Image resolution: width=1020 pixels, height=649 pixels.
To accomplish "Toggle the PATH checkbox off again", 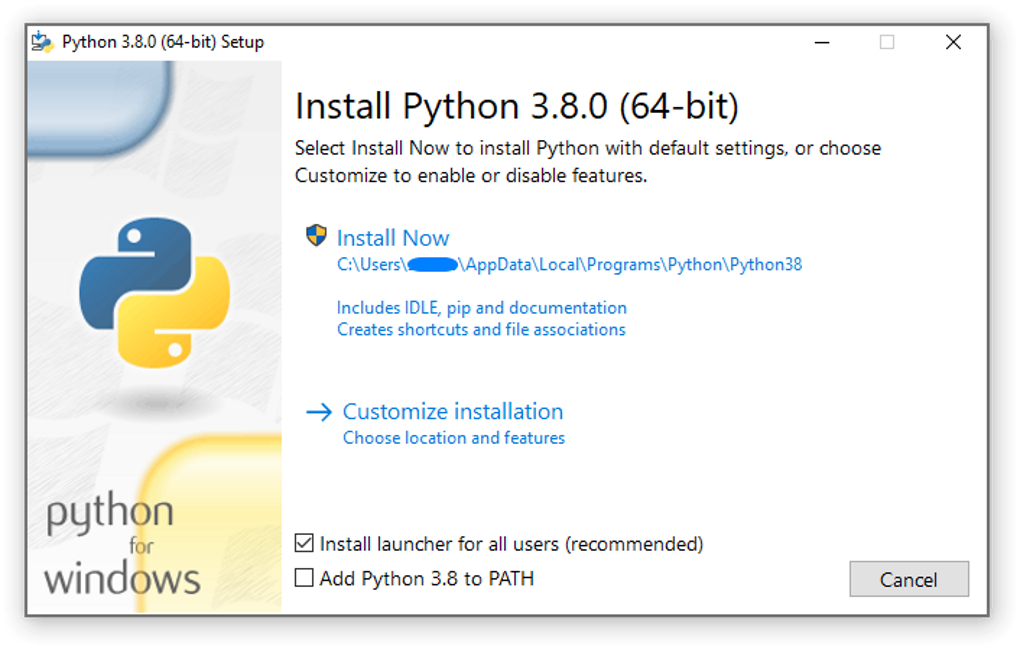I will point(304,578).
